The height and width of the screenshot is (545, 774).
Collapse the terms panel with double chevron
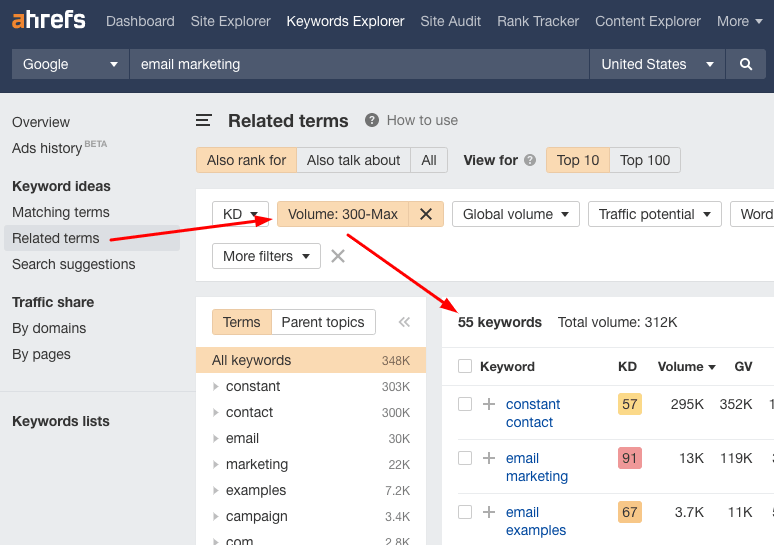[x=404, y=322]
